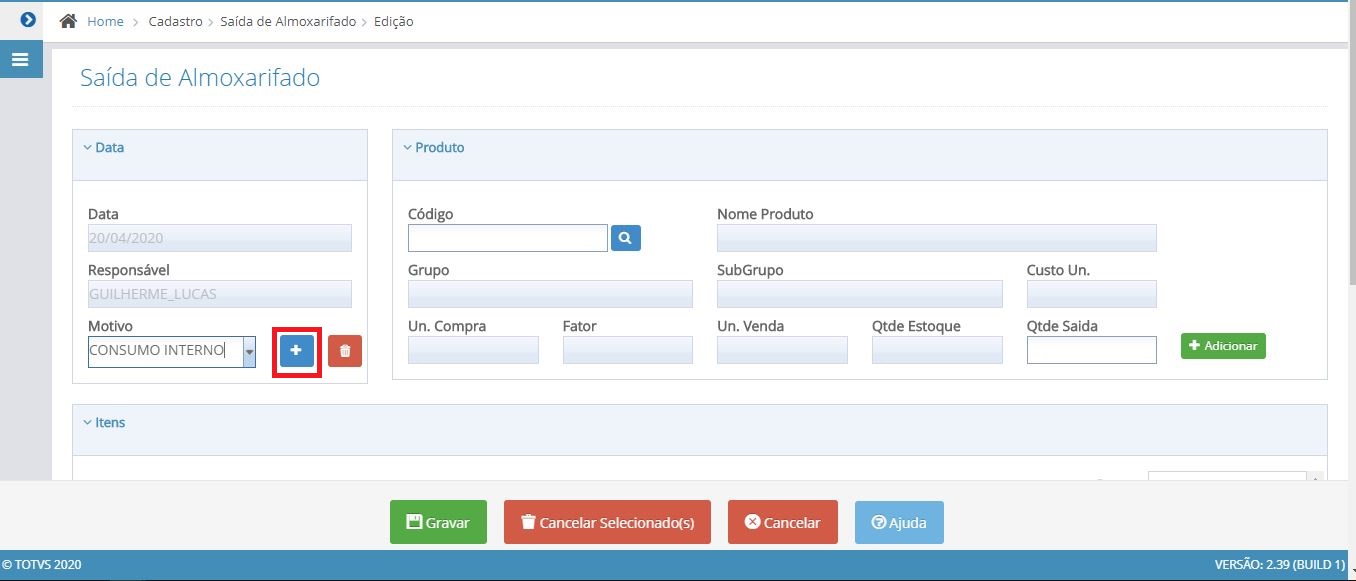Click the Código input field

(x=508, y=238)
